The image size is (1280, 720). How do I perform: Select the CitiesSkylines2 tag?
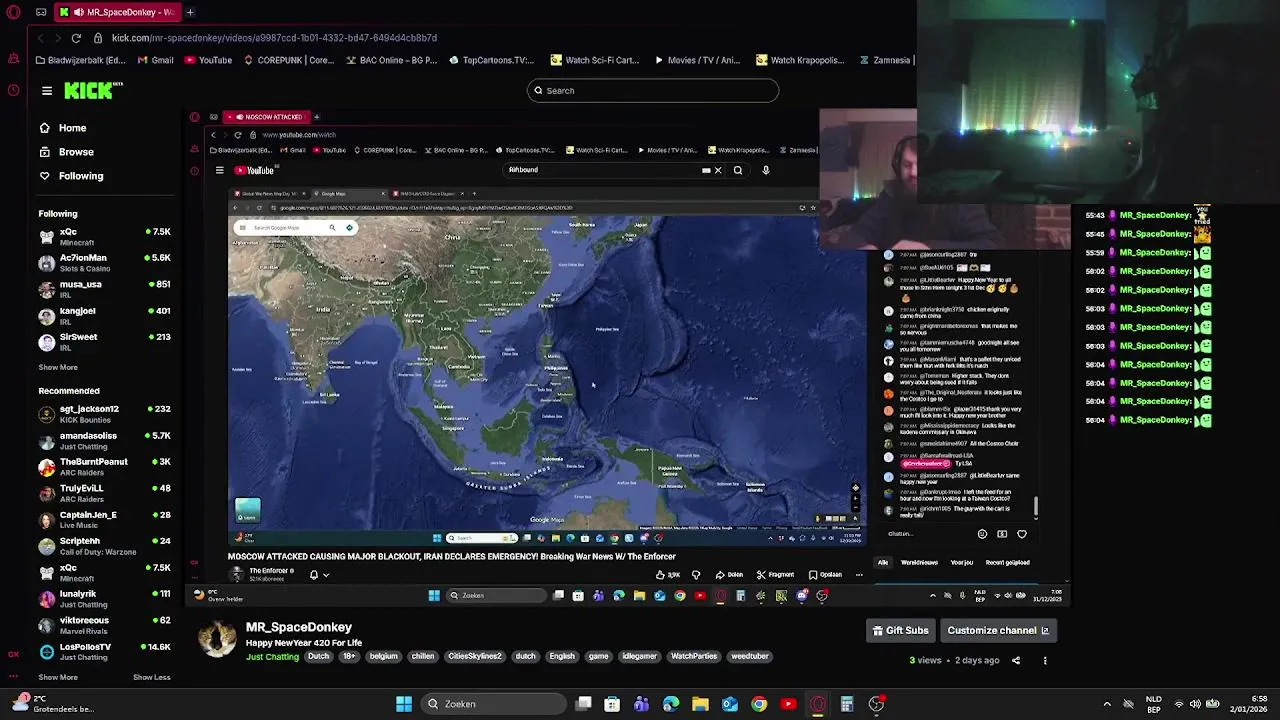tap(475, 657)
